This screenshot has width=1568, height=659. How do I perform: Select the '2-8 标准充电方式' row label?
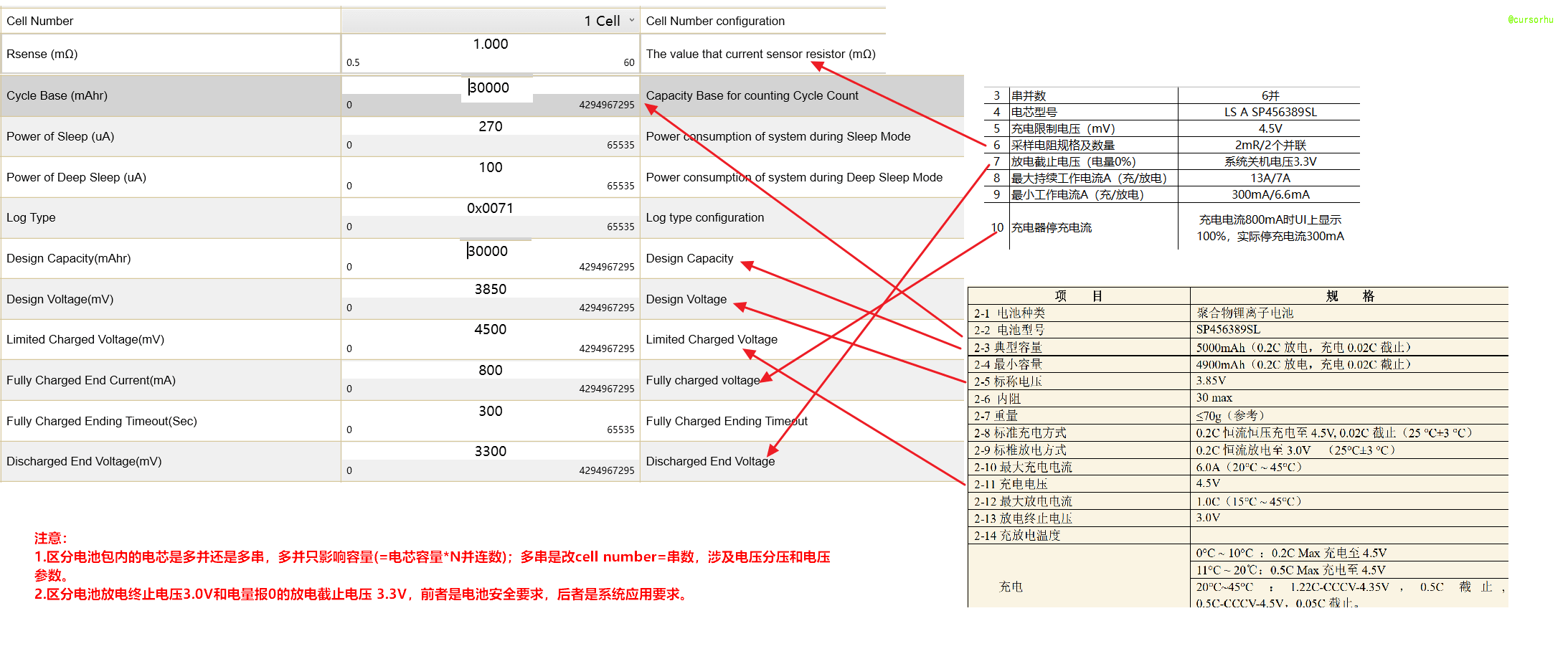tap(1020, 433)
